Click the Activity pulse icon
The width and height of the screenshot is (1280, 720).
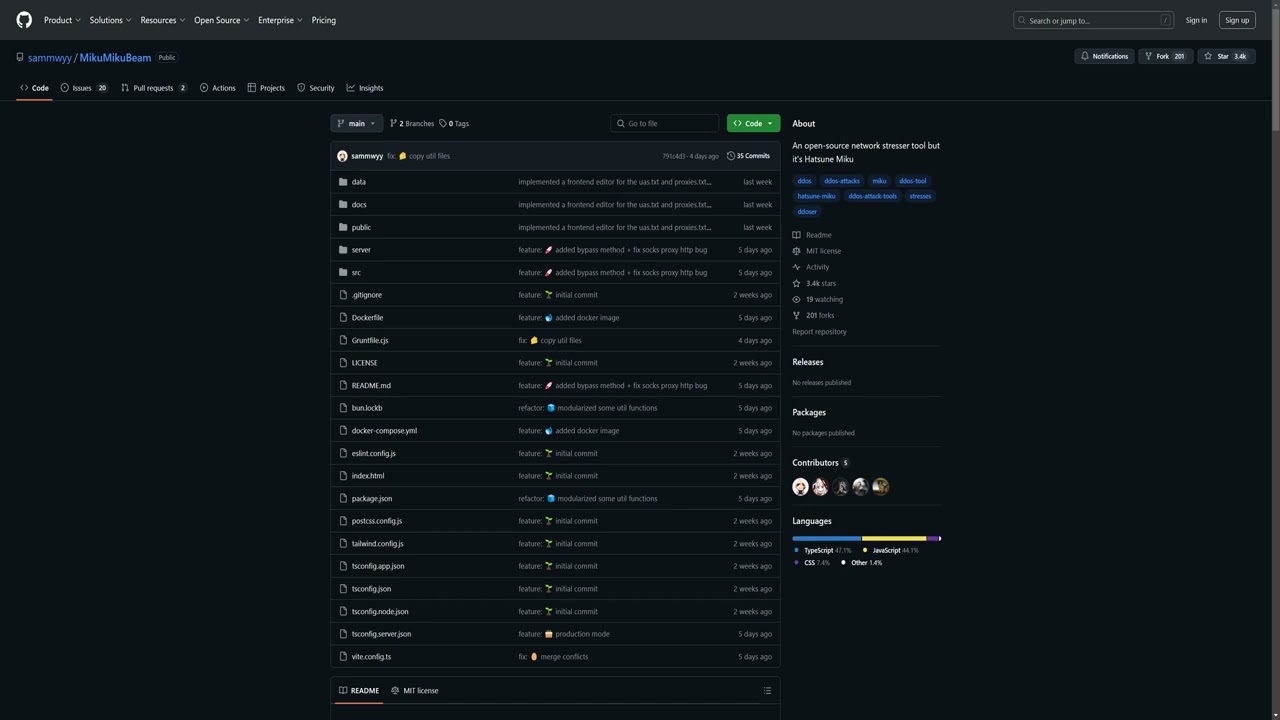[797, 267]
